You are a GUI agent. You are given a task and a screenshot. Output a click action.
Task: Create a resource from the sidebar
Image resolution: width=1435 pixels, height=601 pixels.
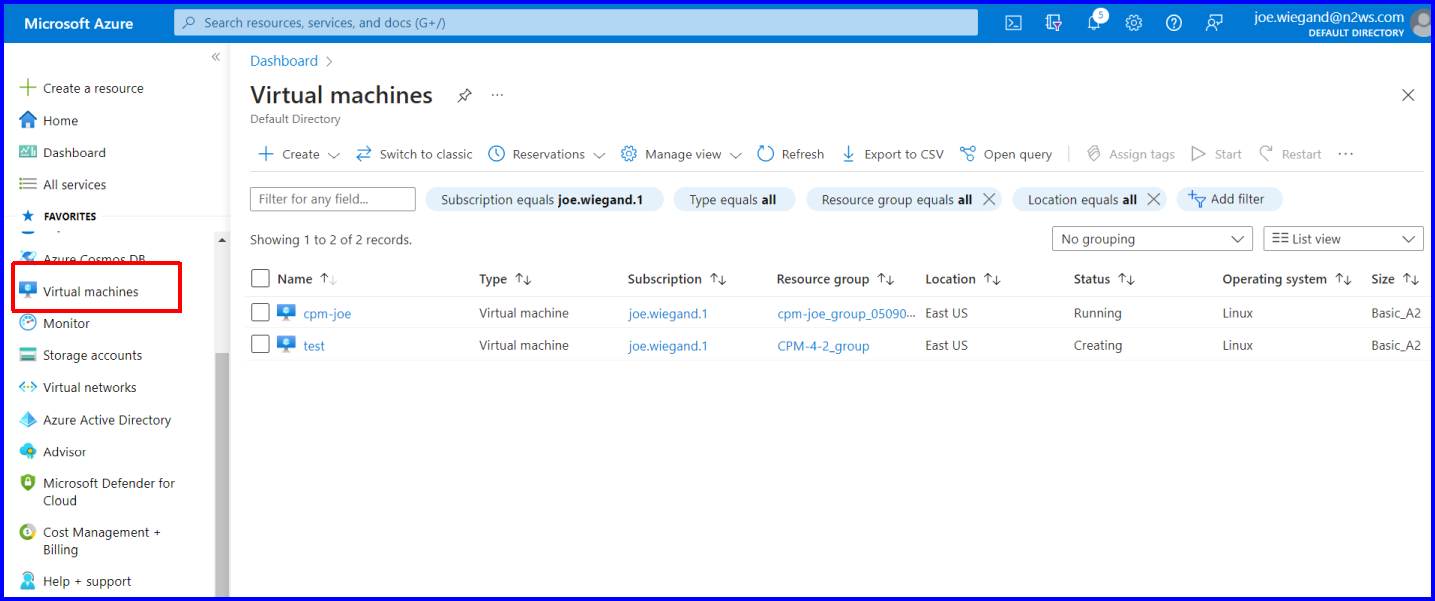[x=82, y=88]
